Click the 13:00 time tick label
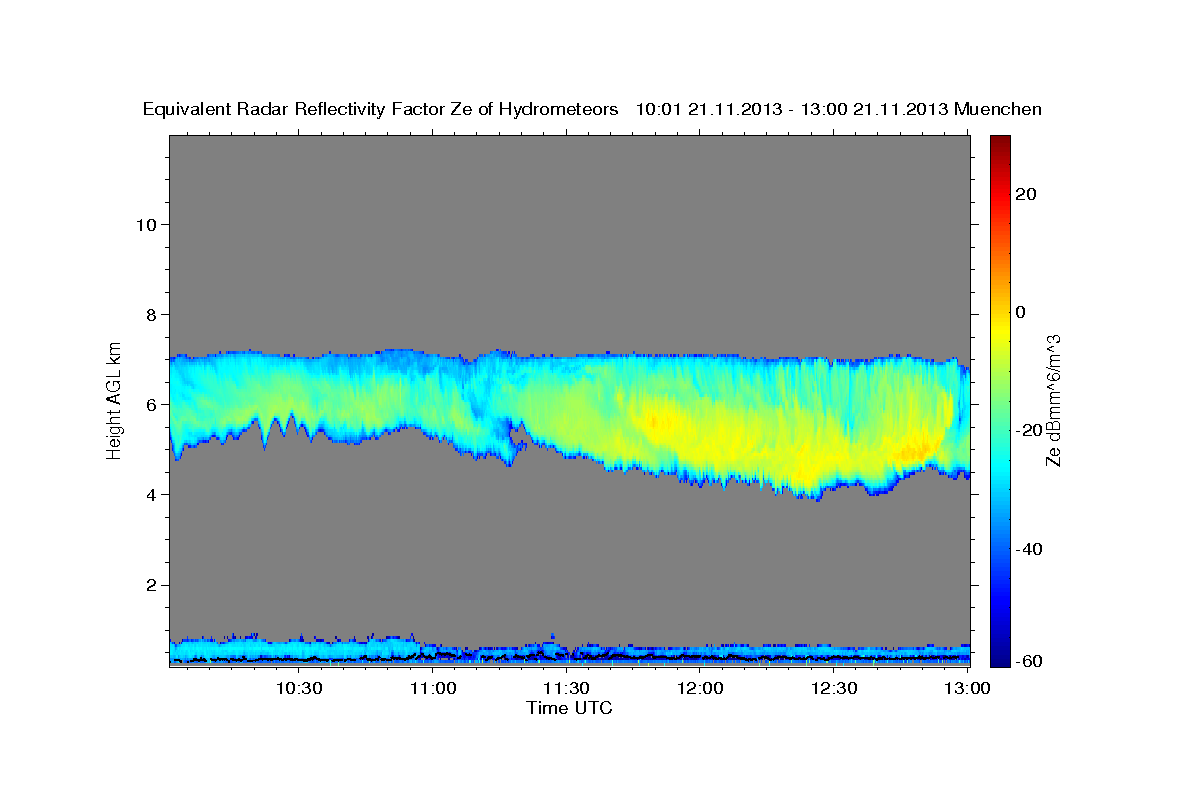The width and height of the screenshot is (1200, 800). tap(968, 688)
